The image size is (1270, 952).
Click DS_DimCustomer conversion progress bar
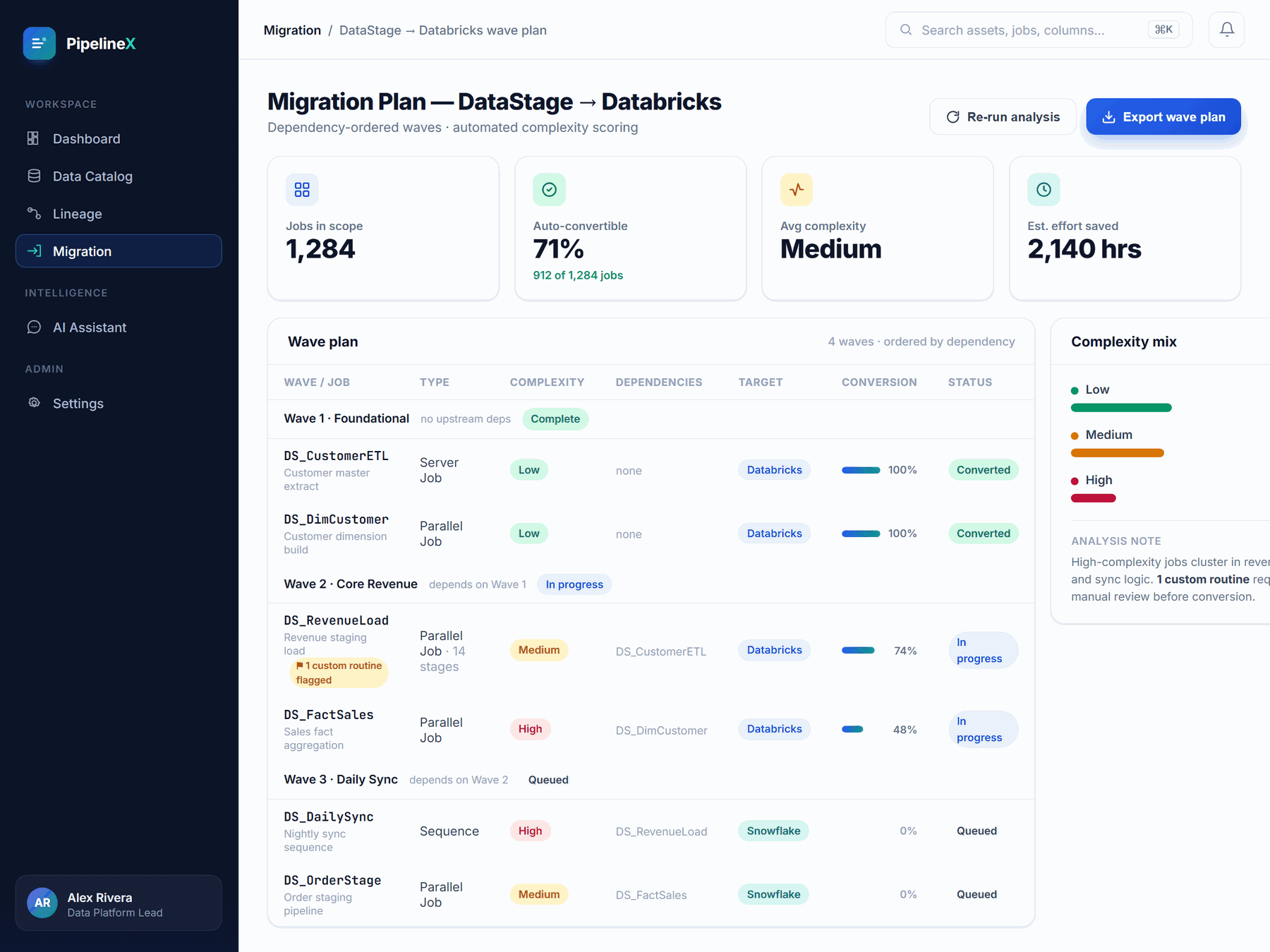(861, 534)
